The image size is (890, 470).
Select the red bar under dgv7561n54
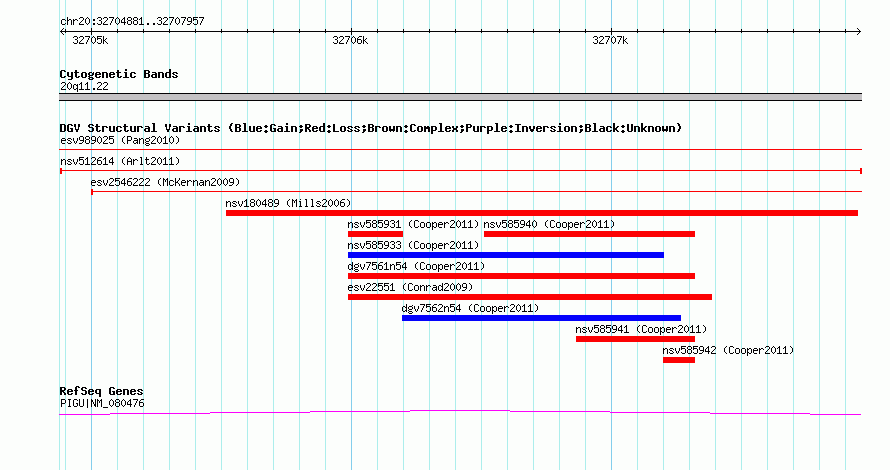coord(521,276)
